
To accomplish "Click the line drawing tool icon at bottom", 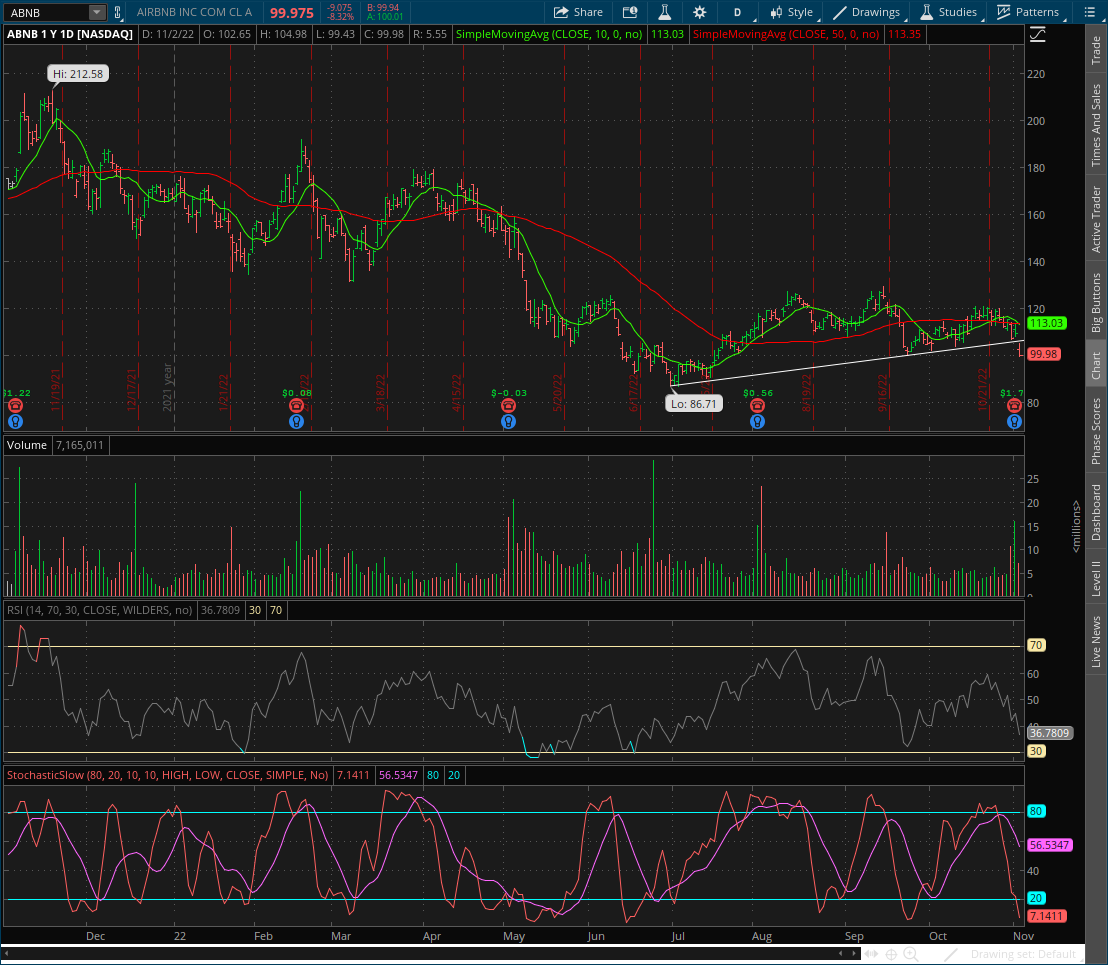I will click(x=951, y=954).
